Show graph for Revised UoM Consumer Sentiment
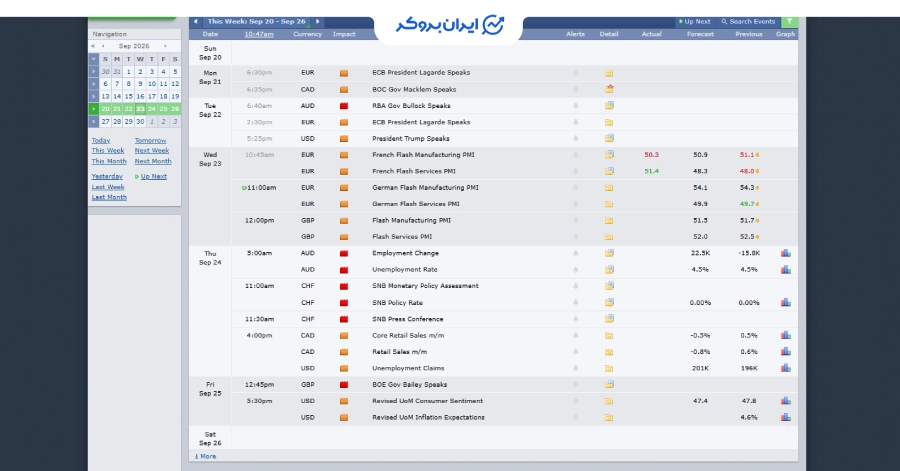The image size is (900, 471). click(x=786, y=401)
